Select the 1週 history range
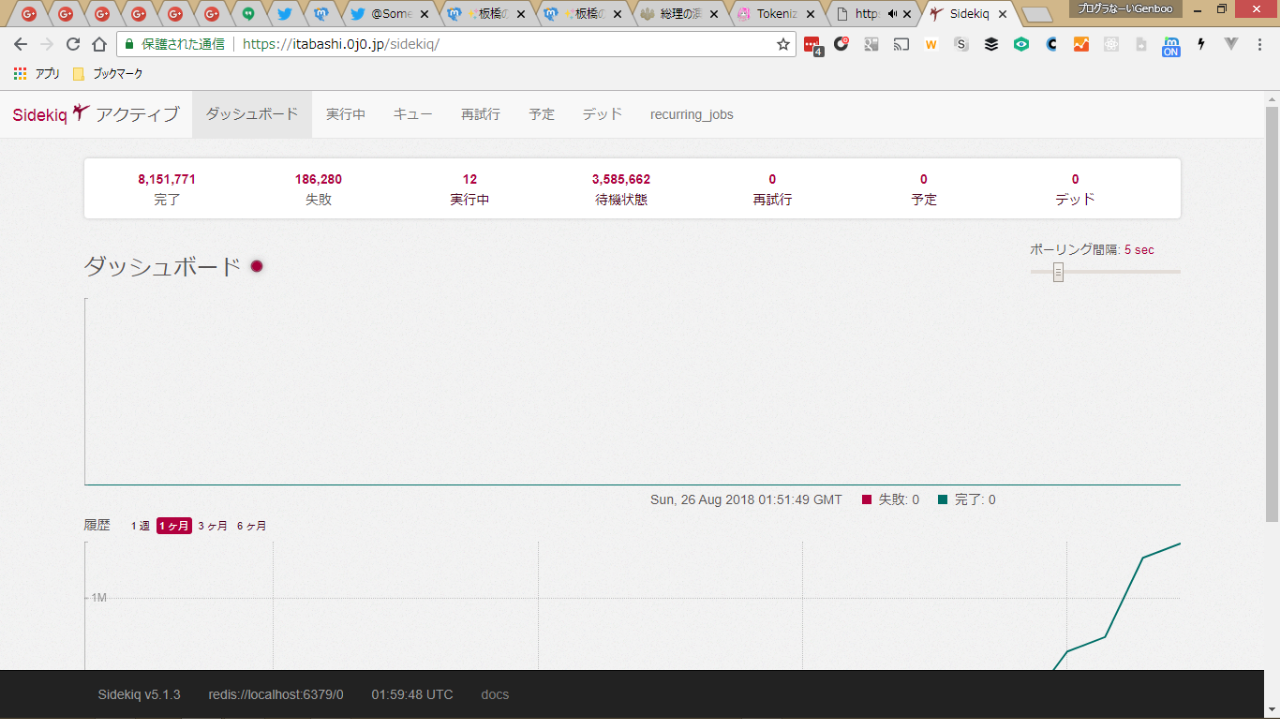The height and width of the screenshot is (719, 1280). tap(140, 526)
